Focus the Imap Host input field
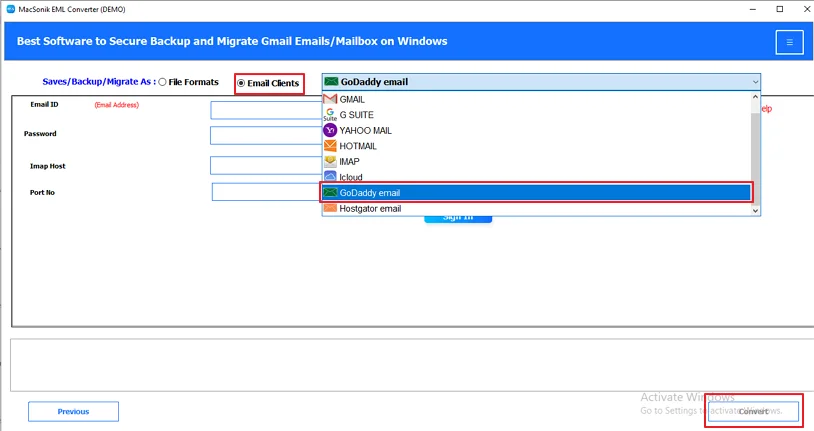Viewport: 814px width, 431px height. click(266, 166)
